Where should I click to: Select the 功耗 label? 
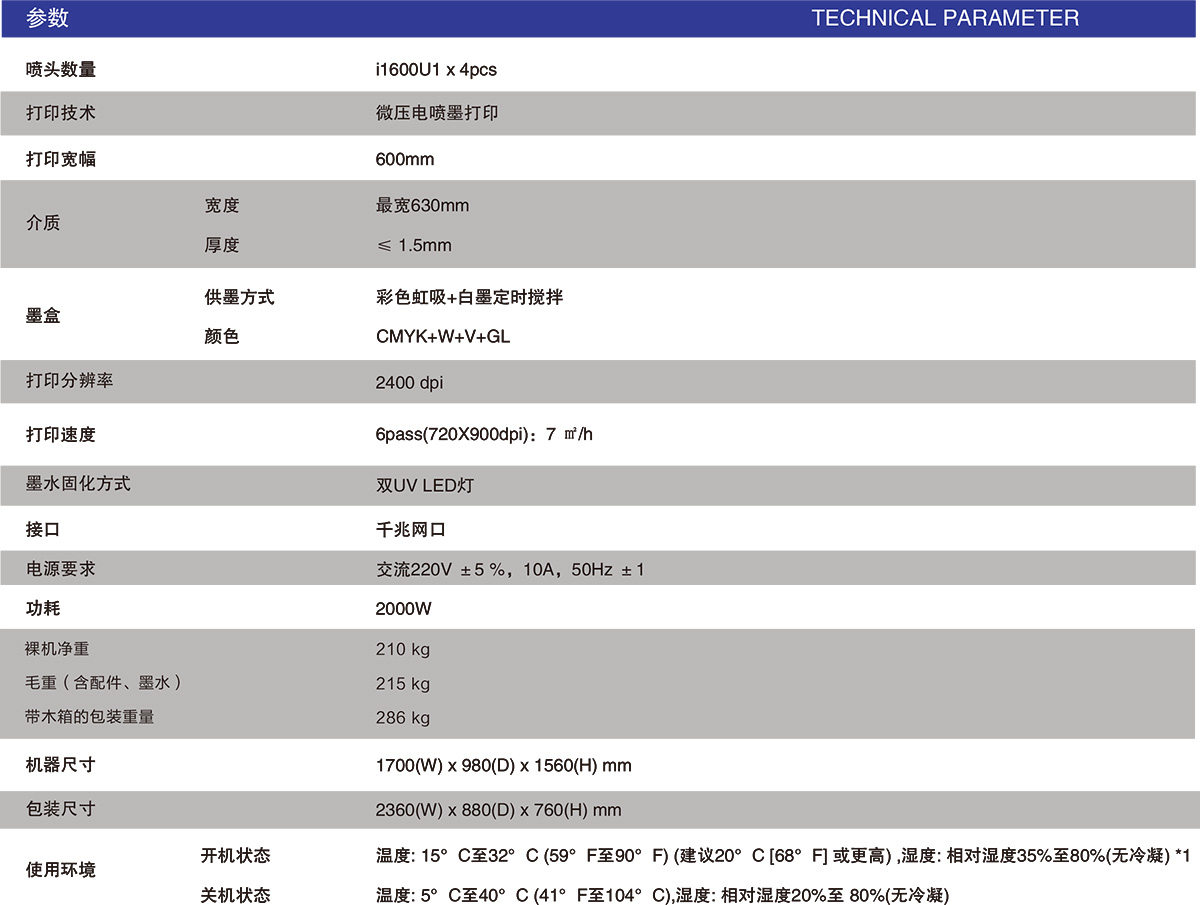point(43,608)
